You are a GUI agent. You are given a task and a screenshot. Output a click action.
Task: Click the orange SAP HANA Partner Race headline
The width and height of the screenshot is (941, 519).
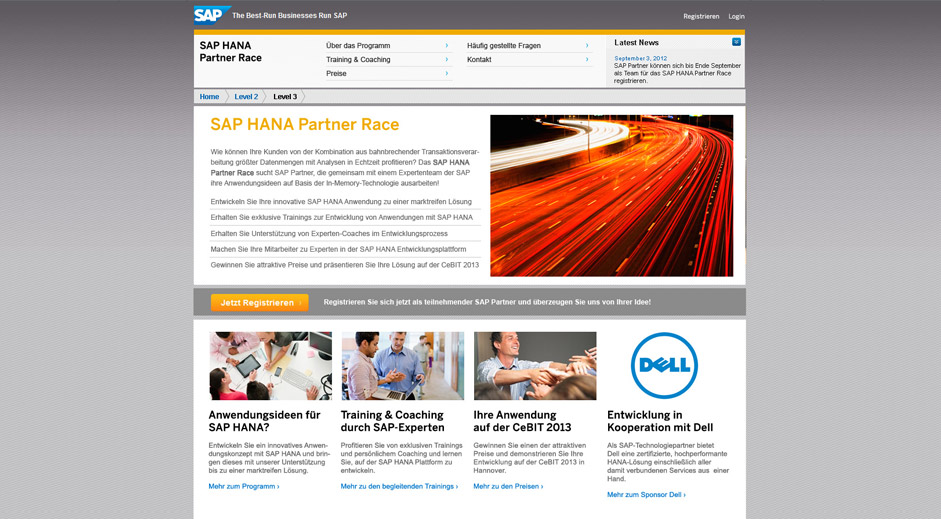point(305,124)
